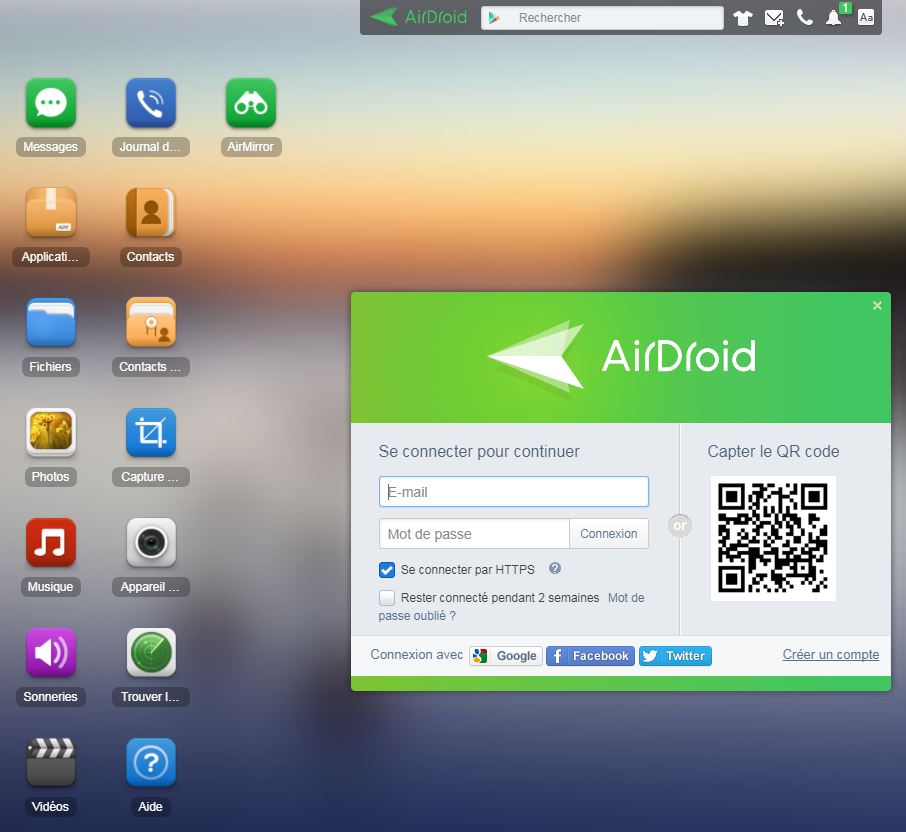This screenshot has width=906, height=832.
Task: Open the Aide question mark icon
Action: [151, 763]
